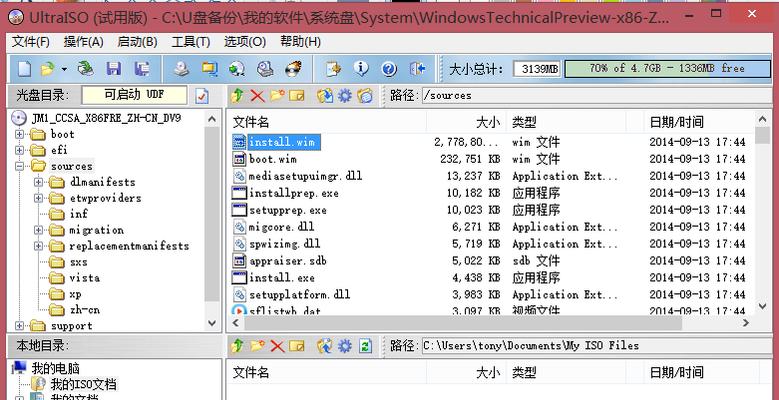Click red X Delete icon in local toolbar

point(277,346)
